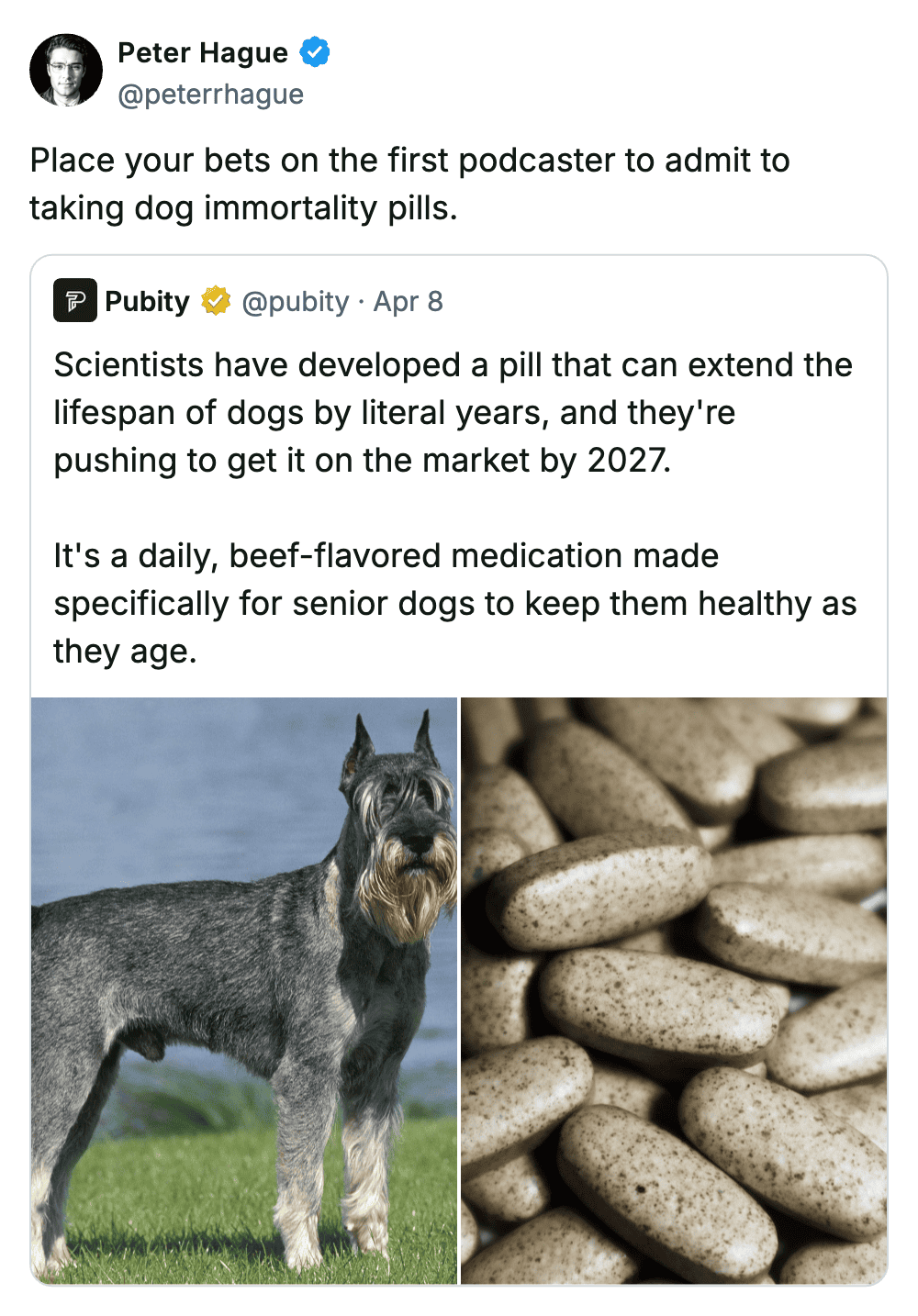Open Peter Hague's profile avatar photo

tap(66, 71)
